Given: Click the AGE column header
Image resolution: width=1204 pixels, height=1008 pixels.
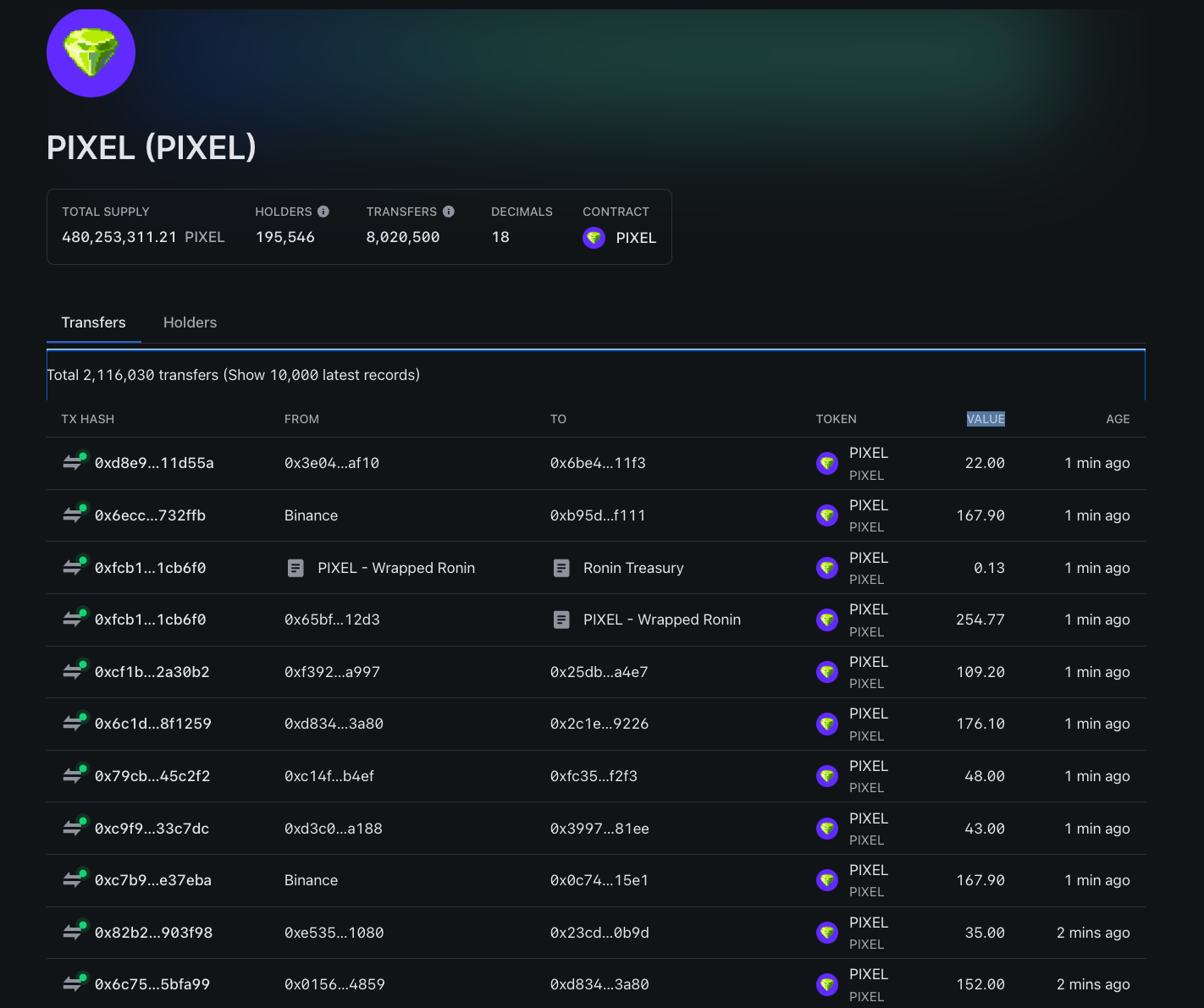Looking at the screenshot, I should [x=1118, y=419].
